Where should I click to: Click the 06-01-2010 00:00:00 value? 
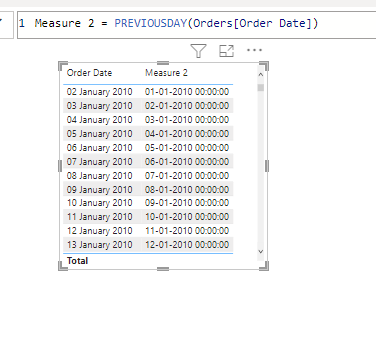click(x=187, y=162)
